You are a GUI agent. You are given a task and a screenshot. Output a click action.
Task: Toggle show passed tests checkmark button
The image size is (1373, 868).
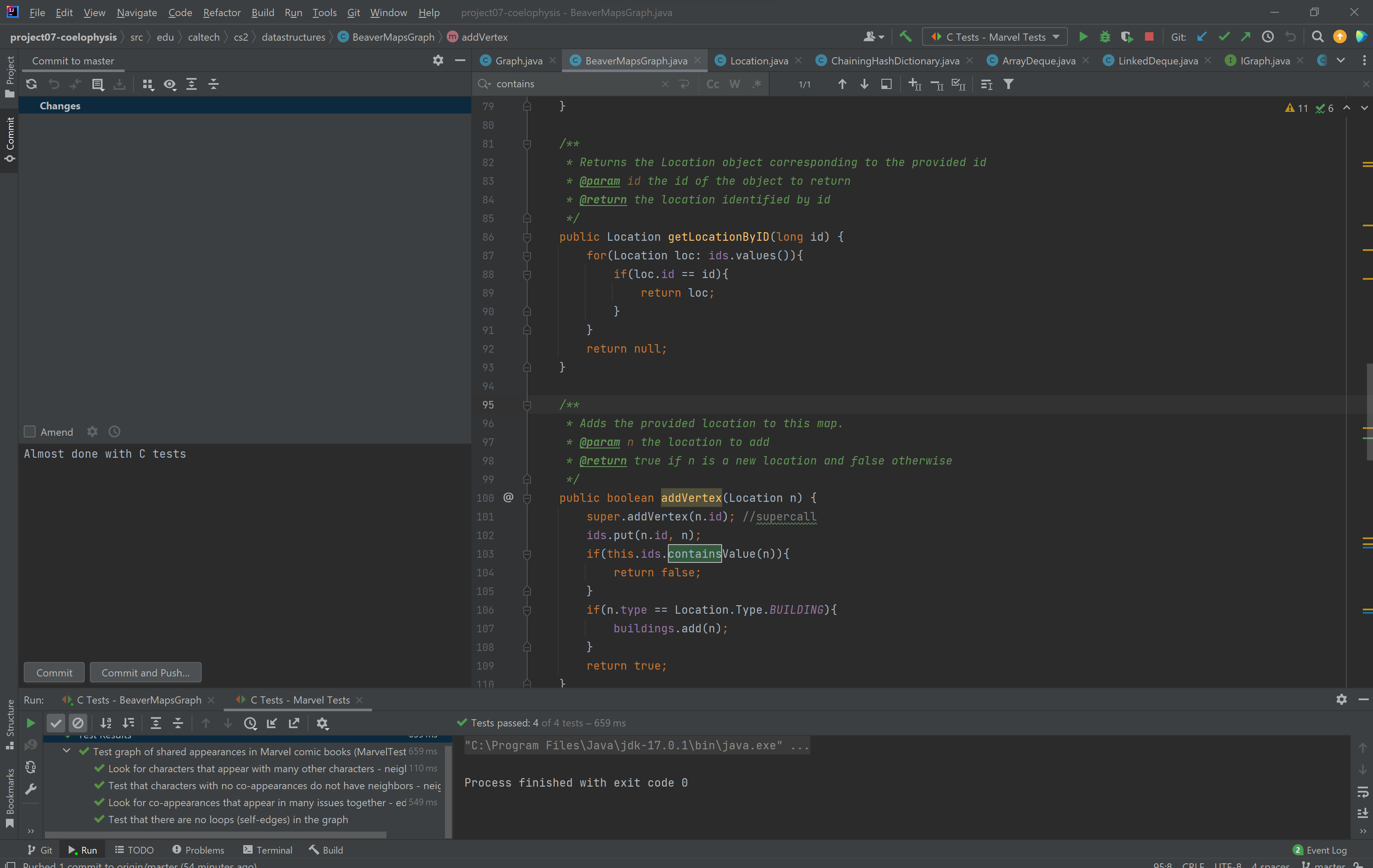(56, 723)
